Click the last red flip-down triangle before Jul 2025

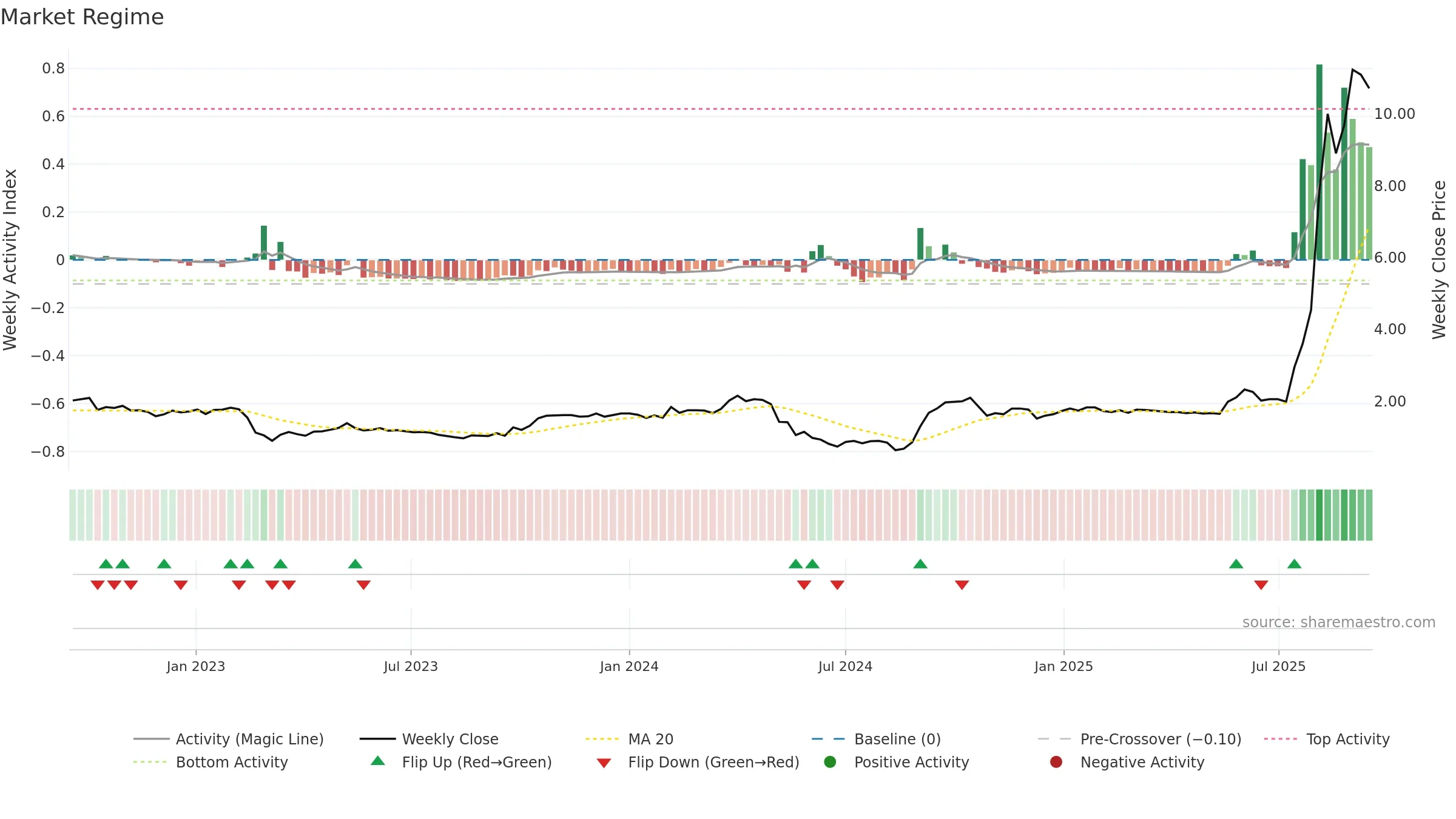[x=1261, y=585]
